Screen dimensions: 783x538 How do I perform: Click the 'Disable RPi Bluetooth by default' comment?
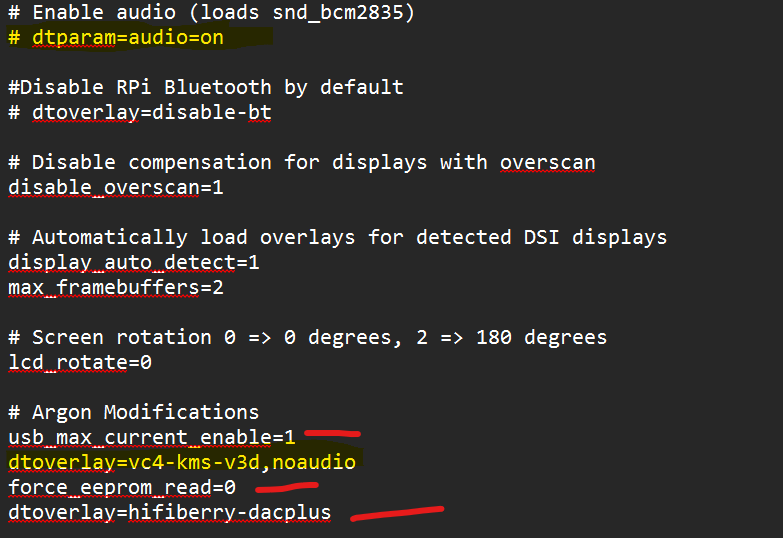point(206,88)
